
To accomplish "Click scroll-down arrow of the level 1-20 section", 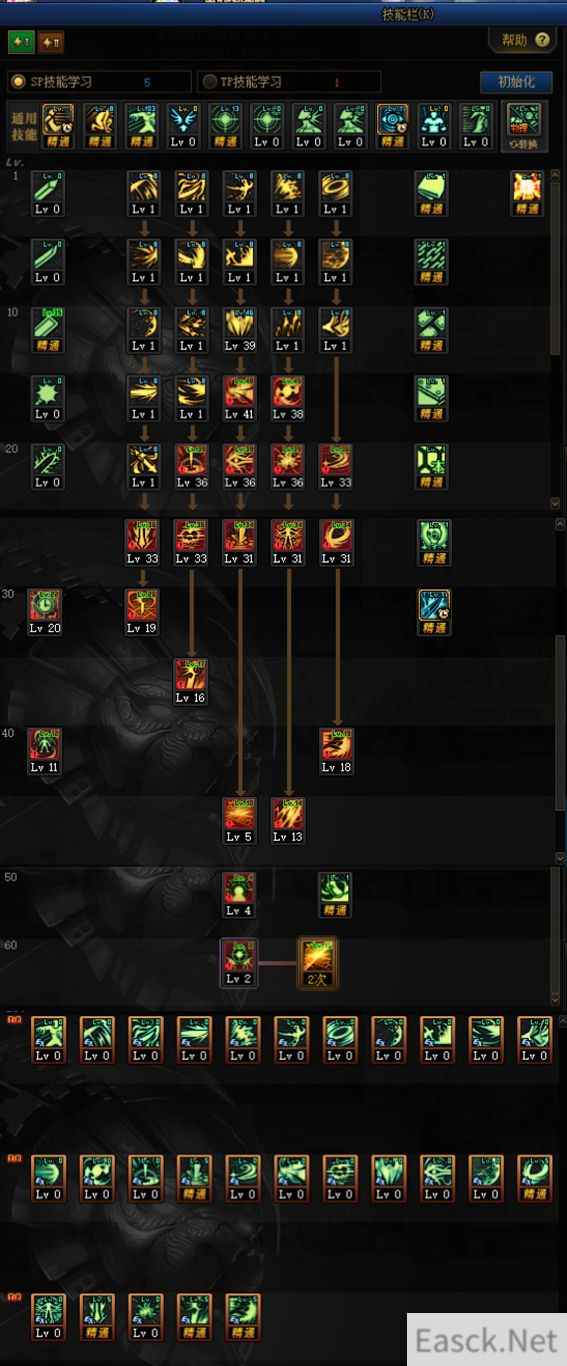I will (557, 504).
